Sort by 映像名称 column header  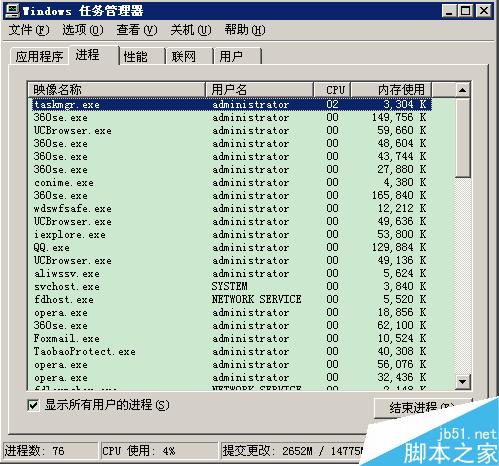(116, 90)
